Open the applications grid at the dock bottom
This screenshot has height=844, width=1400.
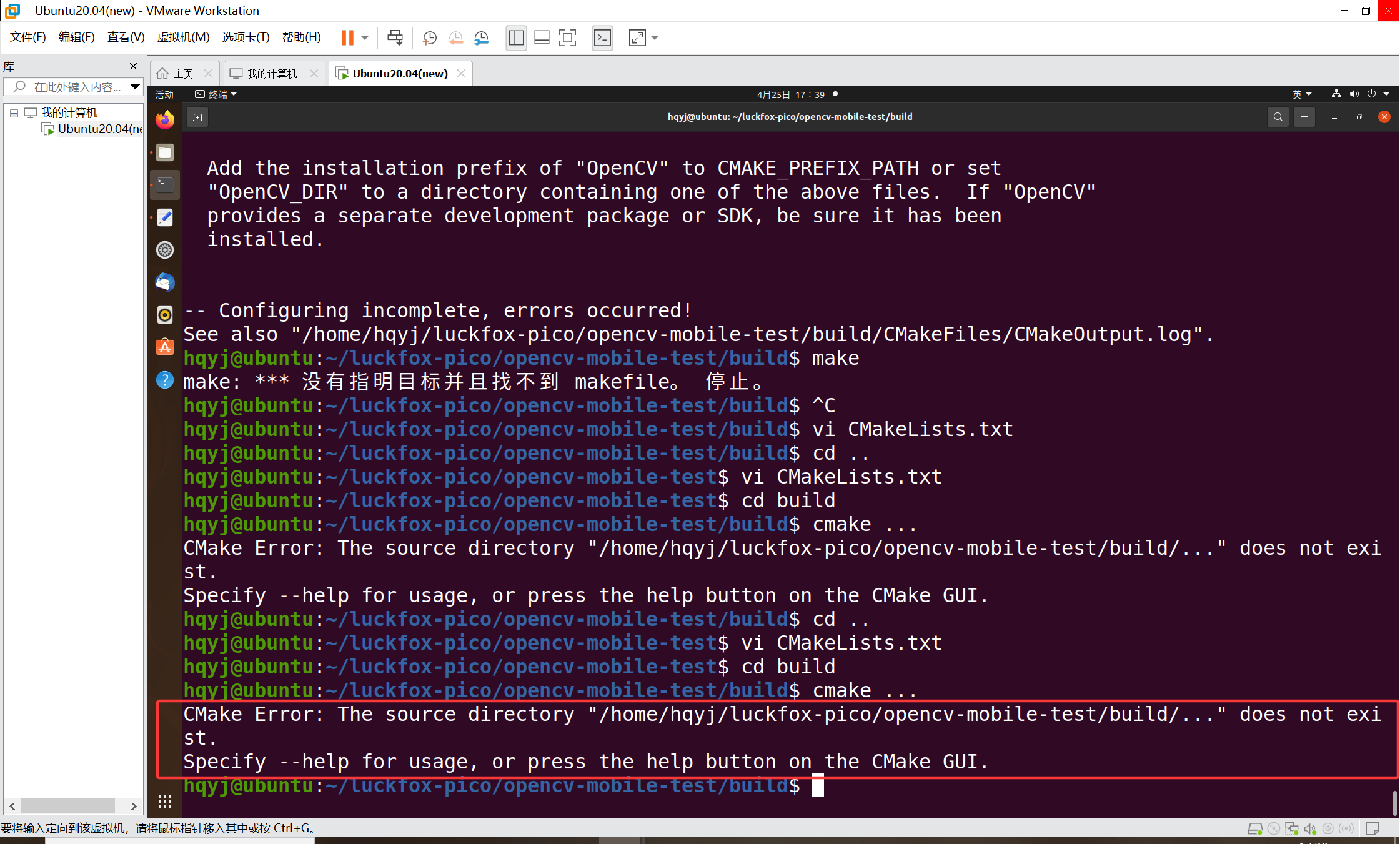pos(164,802)
